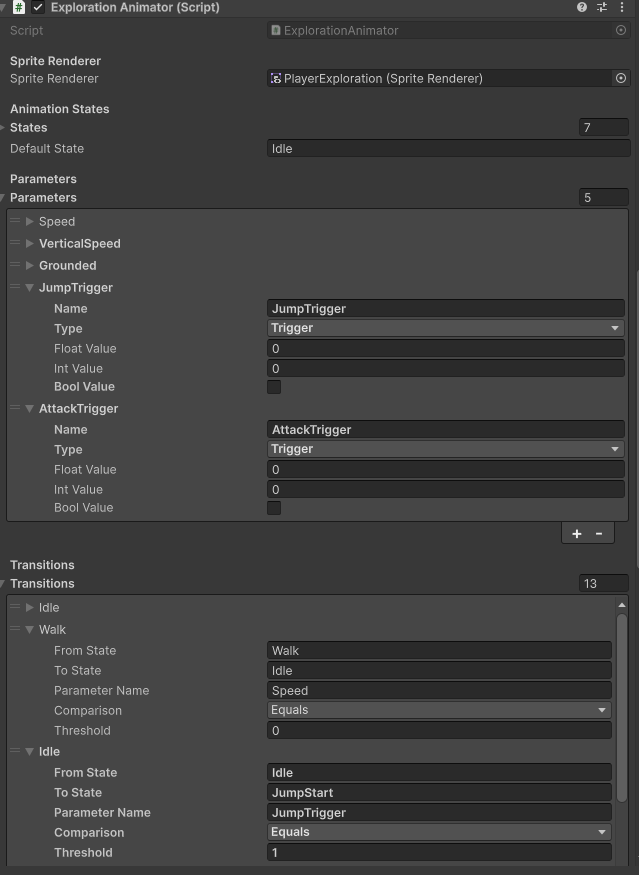The width and height of the screenshot is (639, 875).
Task: Click the States count field showing 7
Action: (603, 127)
